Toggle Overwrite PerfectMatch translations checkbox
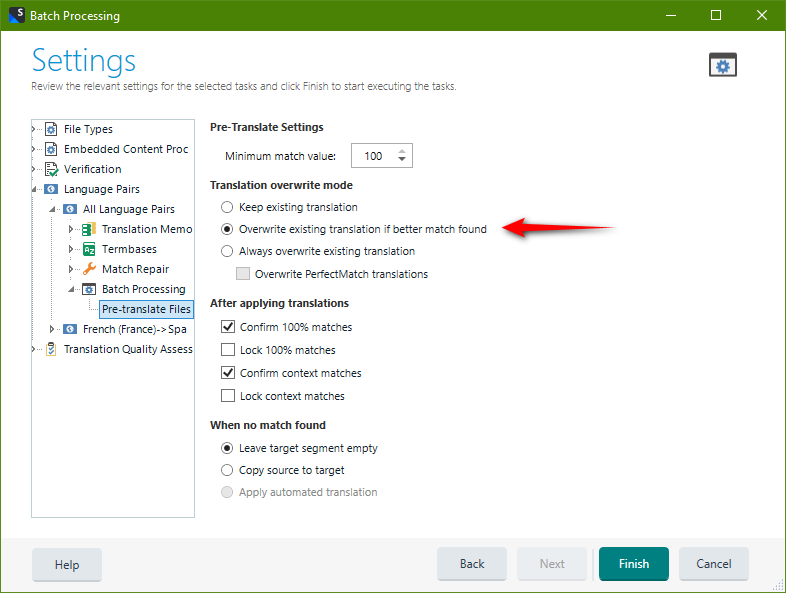The width and height of the screenshot is (786, 593). pos(243,274)
